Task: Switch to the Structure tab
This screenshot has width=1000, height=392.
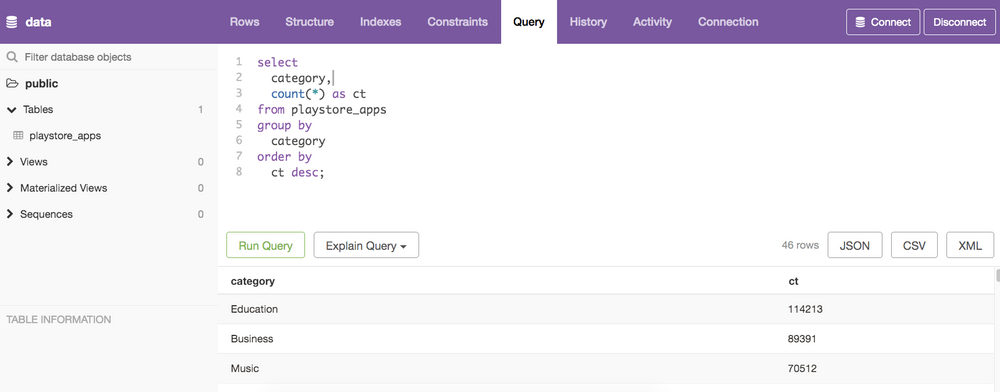Action: click(309, 22)
